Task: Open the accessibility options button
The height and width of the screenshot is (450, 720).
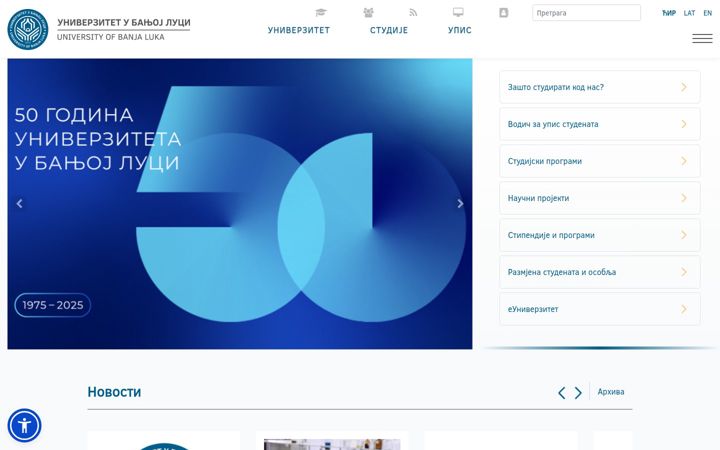Action: tap(24, 425)
